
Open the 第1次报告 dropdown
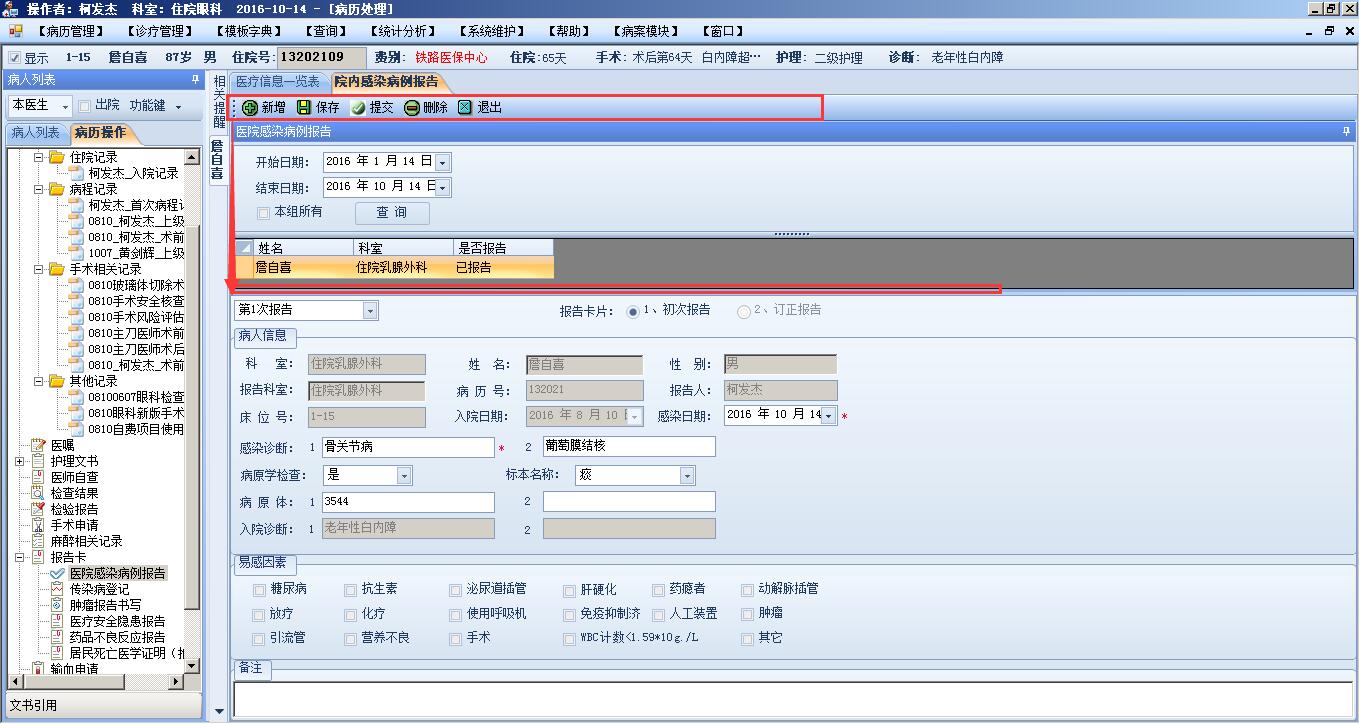point(370,310)
